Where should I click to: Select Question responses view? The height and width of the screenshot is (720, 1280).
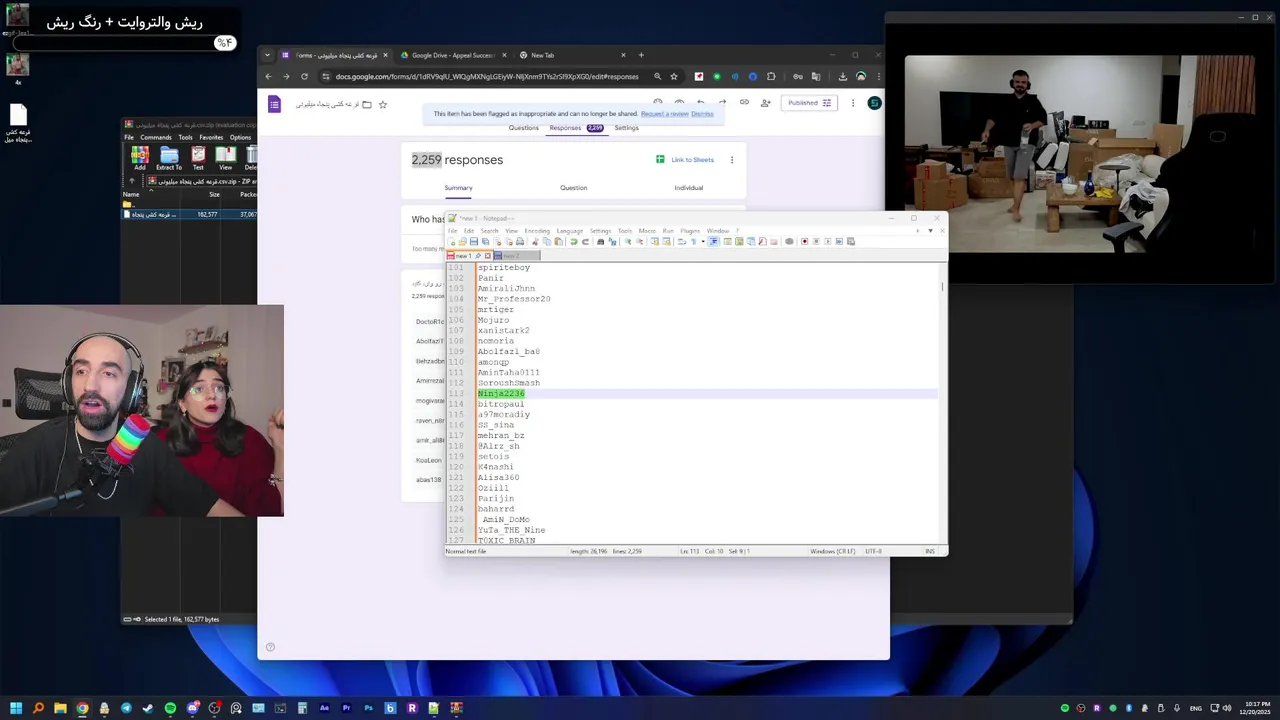[x=573, y=188]
